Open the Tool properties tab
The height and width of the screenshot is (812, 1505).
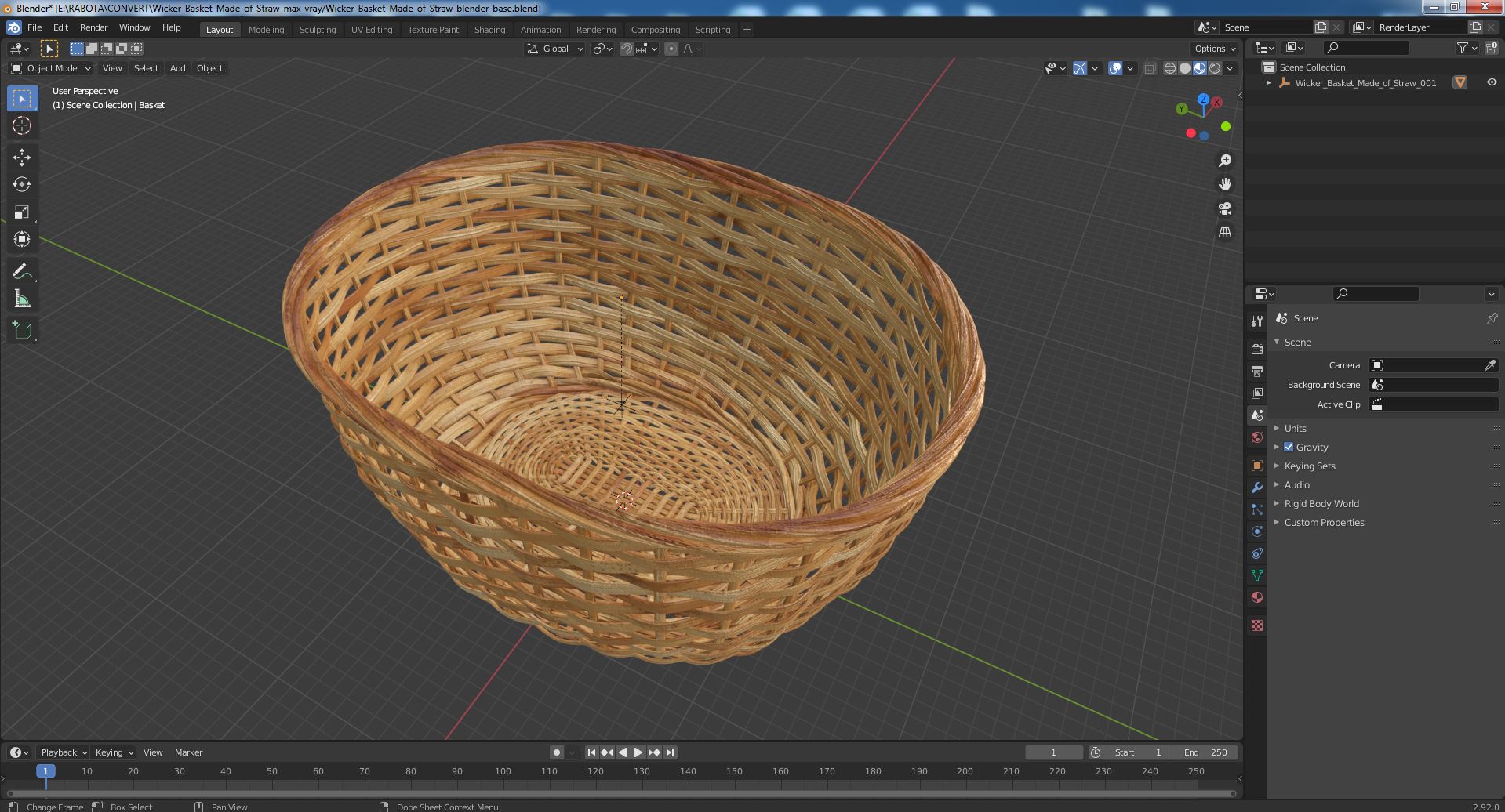point(1256,321)
